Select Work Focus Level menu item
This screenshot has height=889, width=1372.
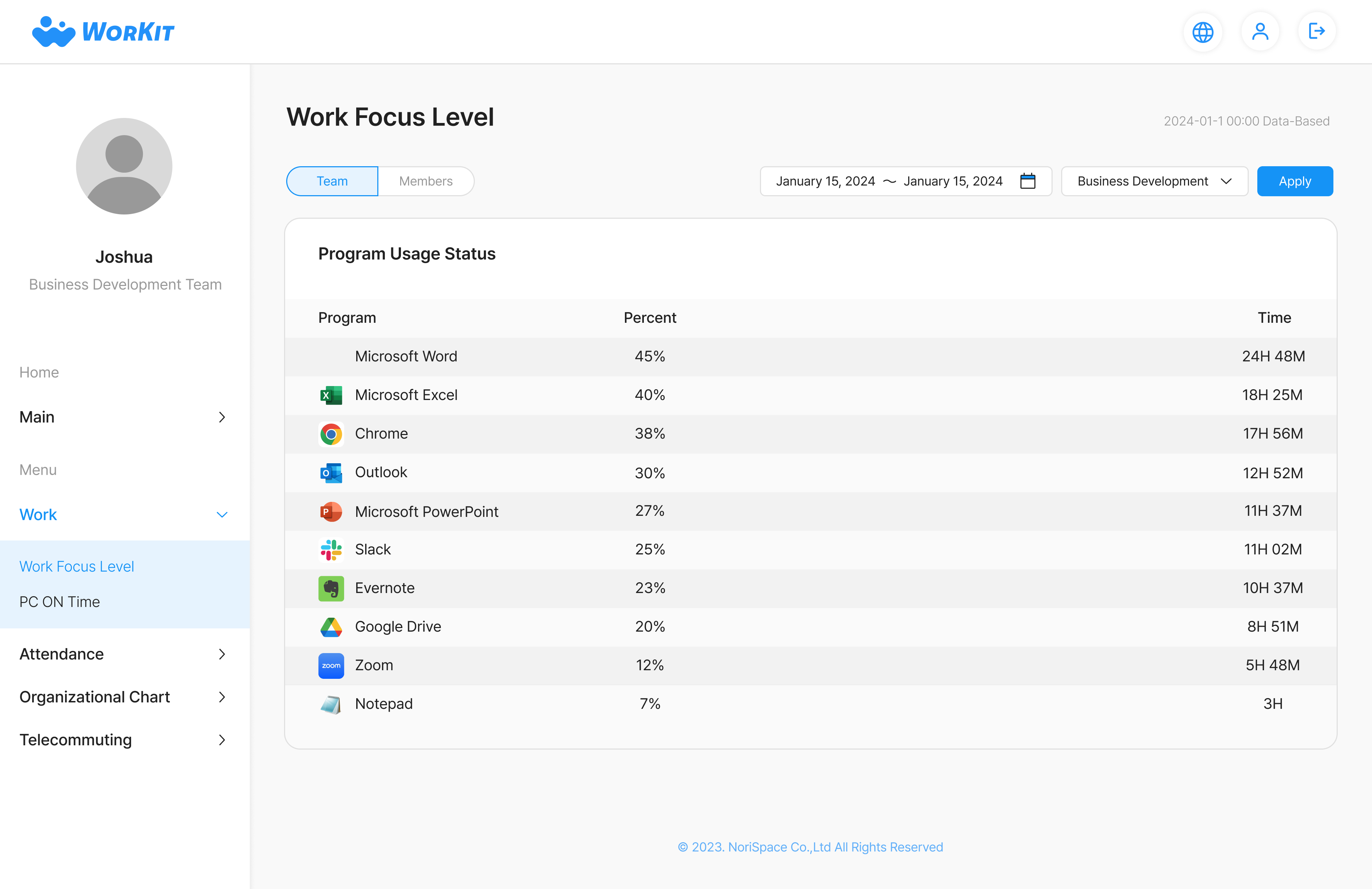[77, 567]
